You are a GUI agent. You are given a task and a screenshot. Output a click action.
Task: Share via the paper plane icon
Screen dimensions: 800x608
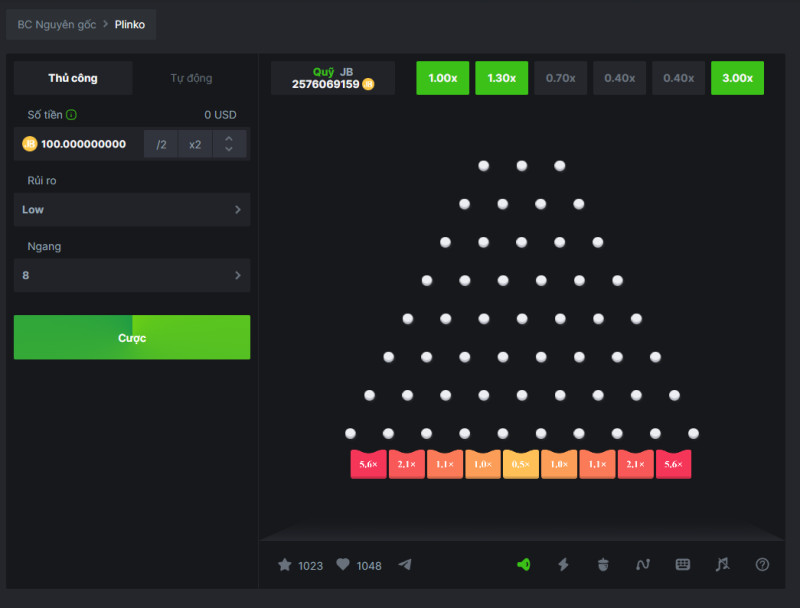point(405,565)
